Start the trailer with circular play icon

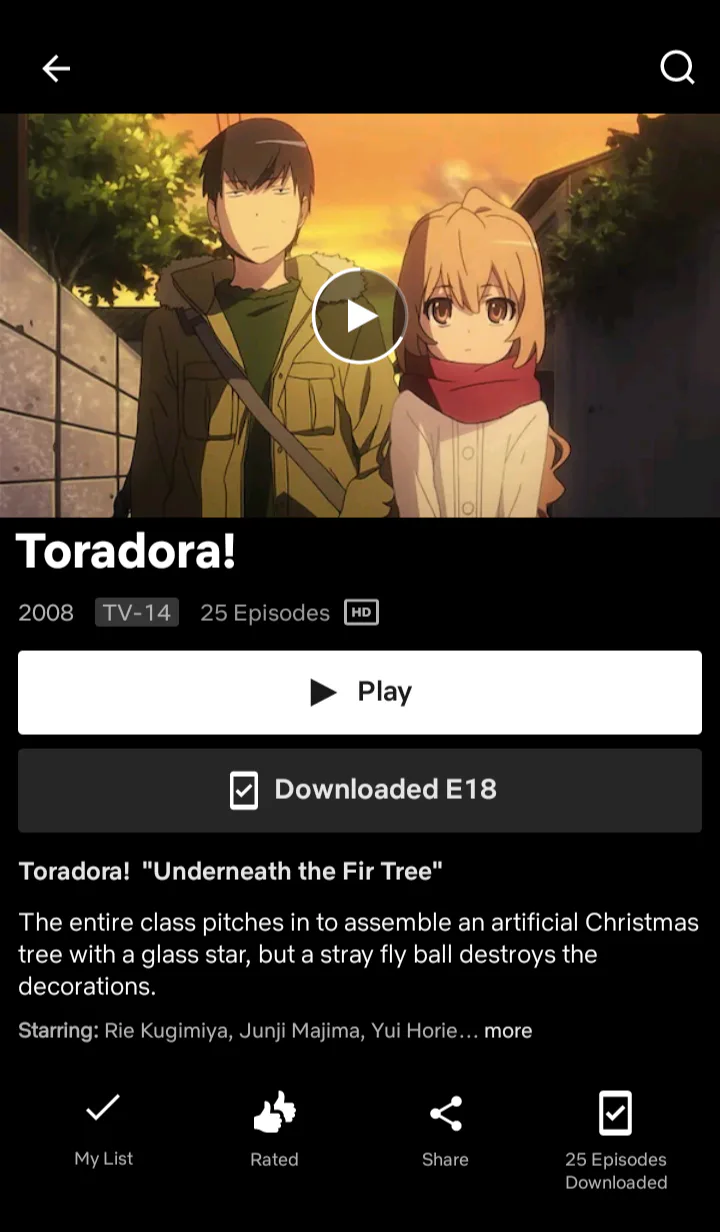(x=360, y=316)
